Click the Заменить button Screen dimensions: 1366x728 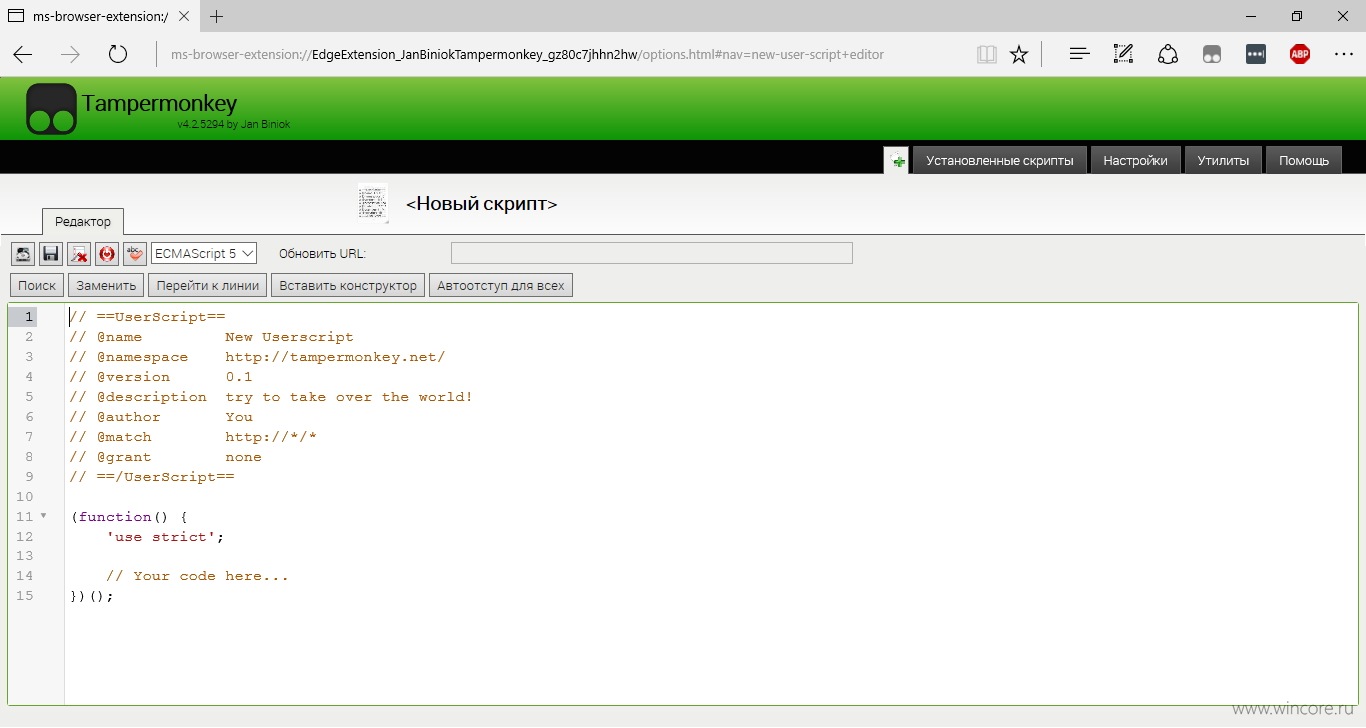[x=106, y=285]
